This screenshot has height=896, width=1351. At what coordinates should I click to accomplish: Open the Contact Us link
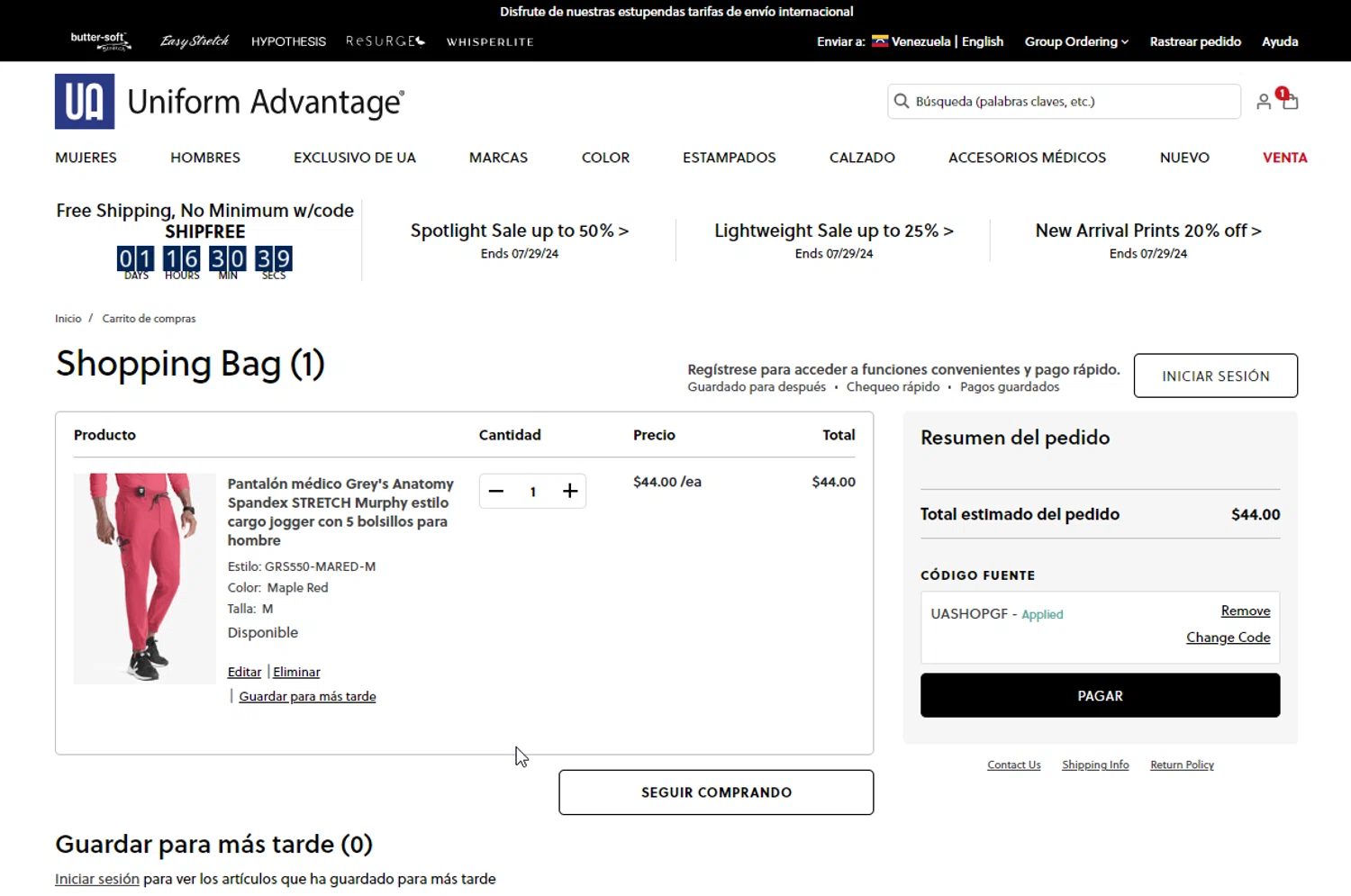[1013, 765]
